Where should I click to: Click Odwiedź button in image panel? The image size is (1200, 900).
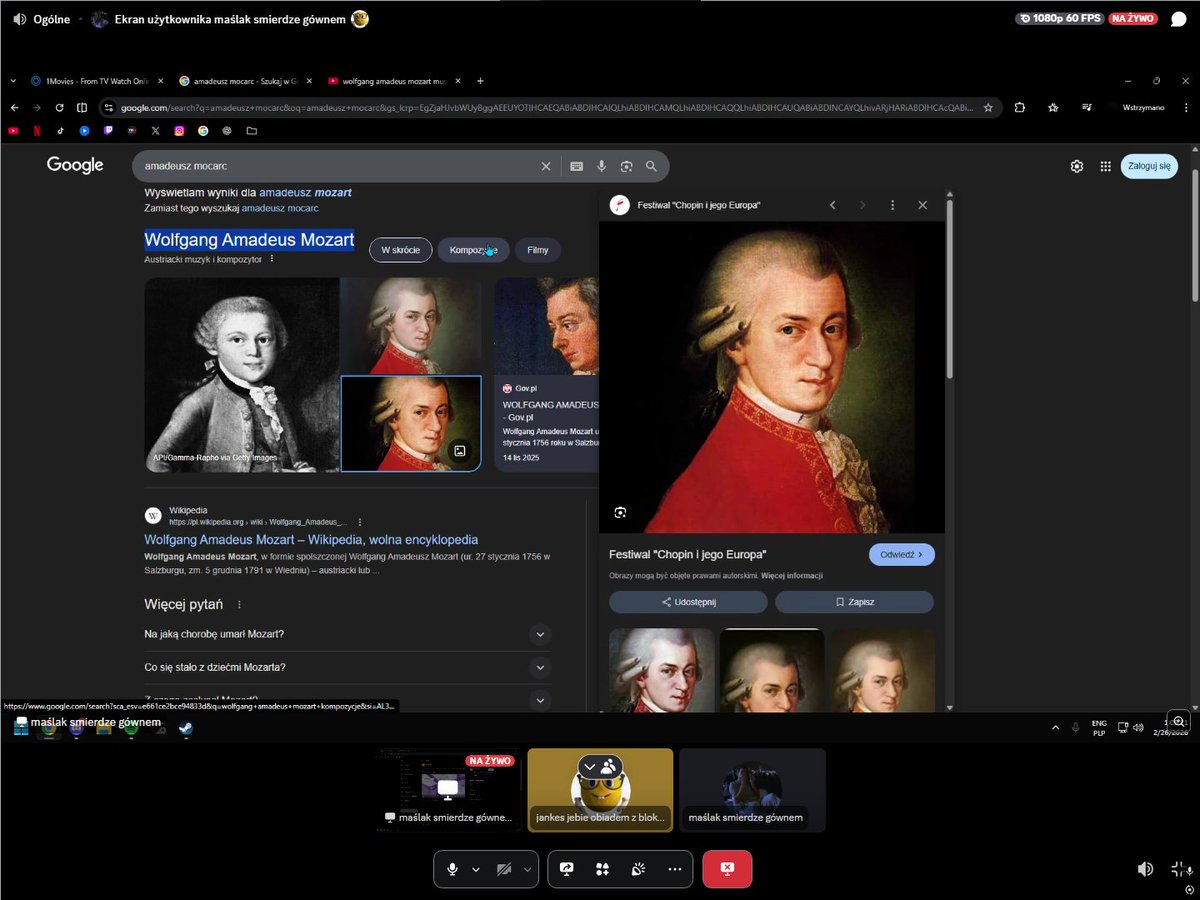[901, 554]
